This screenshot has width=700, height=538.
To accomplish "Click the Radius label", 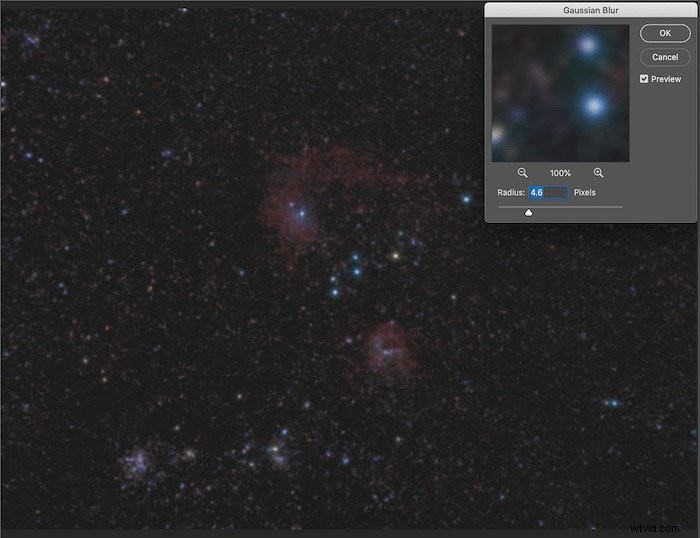I will pyautogui.click(x=511, y=192).
